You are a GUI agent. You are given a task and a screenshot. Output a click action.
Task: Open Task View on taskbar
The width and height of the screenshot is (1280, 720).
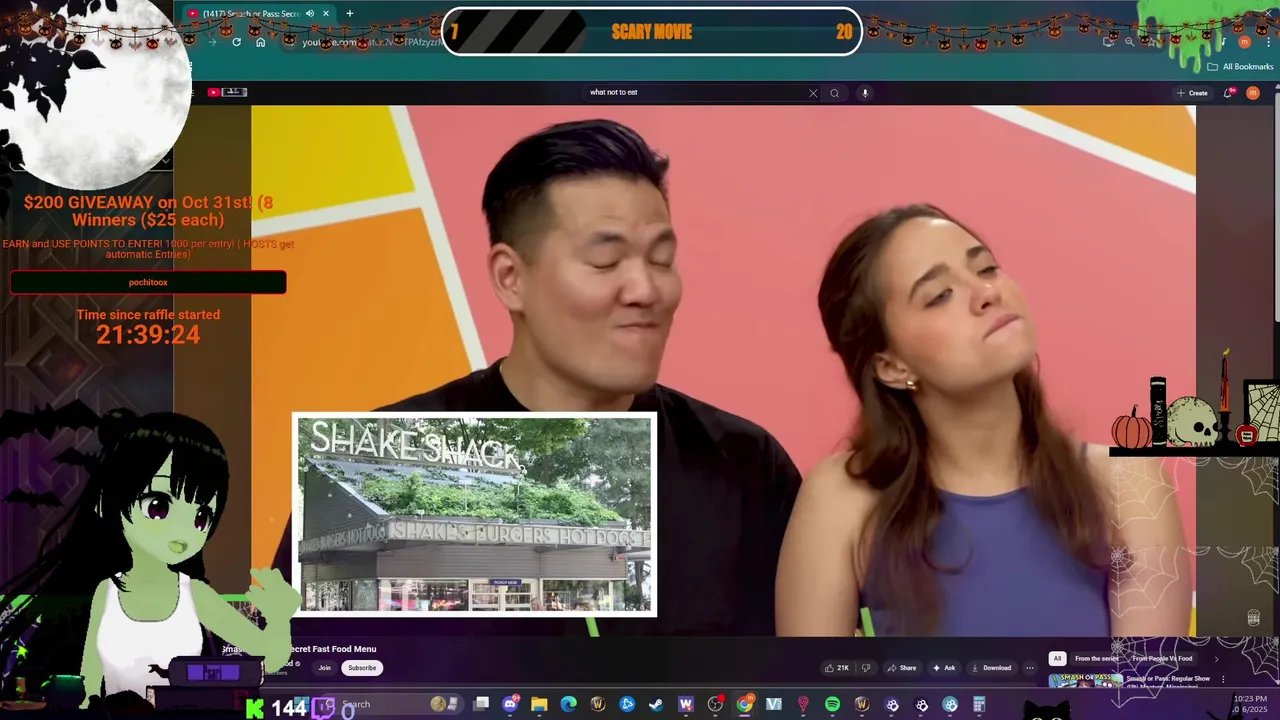[481, 704]
